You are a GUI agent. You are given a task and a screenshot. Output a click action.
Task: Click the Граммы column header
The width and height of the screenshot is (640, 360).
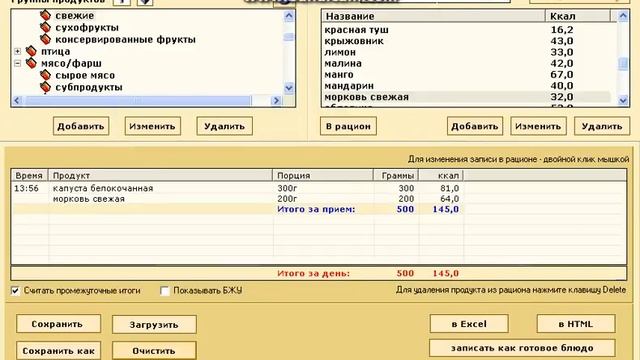(396, 176)
